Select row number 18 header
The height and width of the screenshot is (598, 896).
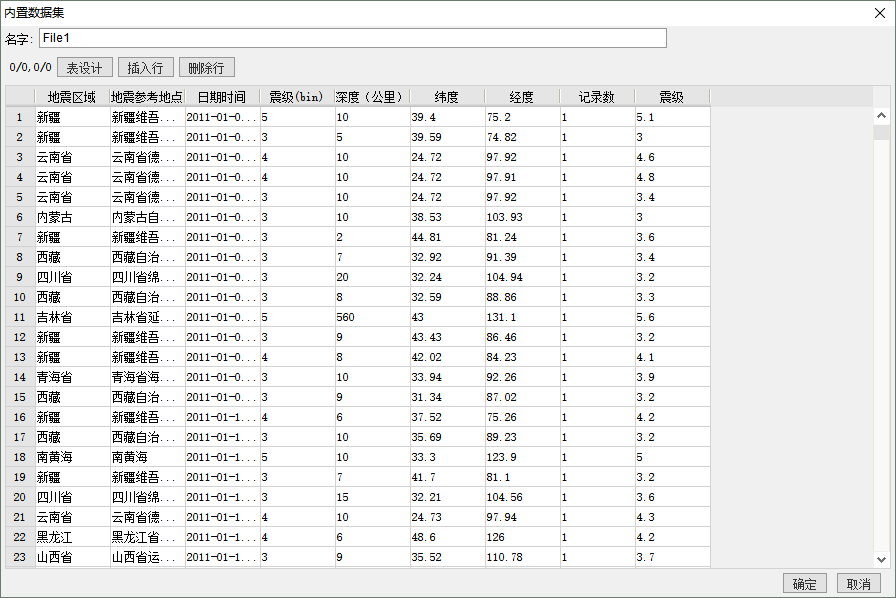point(20,457)
